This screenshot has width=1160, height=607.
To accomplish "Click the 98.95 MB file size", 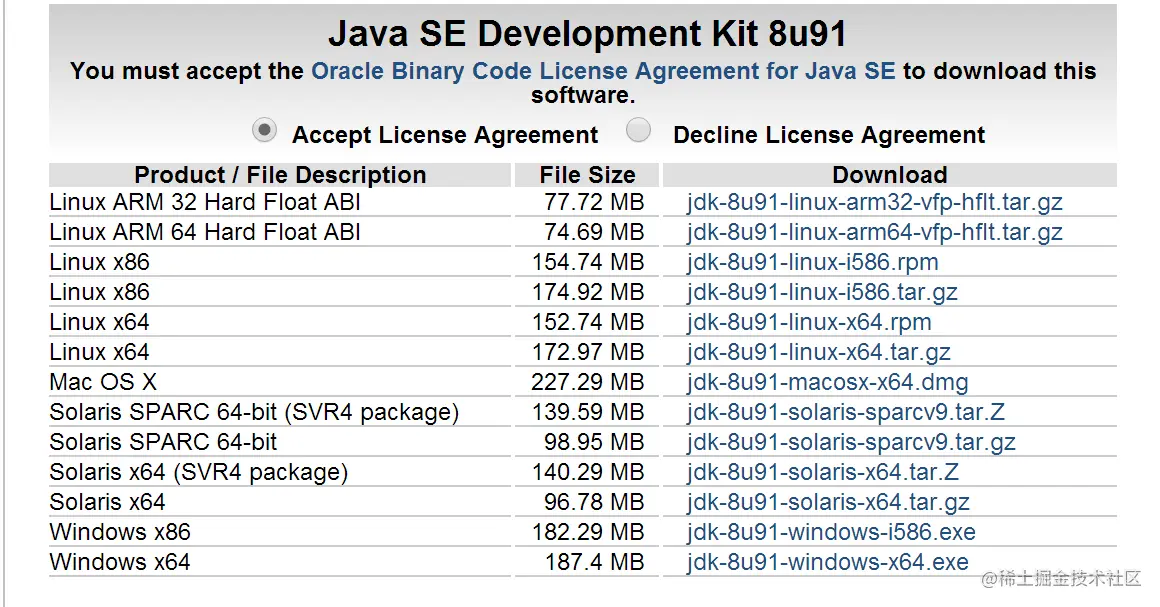I will click(x=594, y=442).
